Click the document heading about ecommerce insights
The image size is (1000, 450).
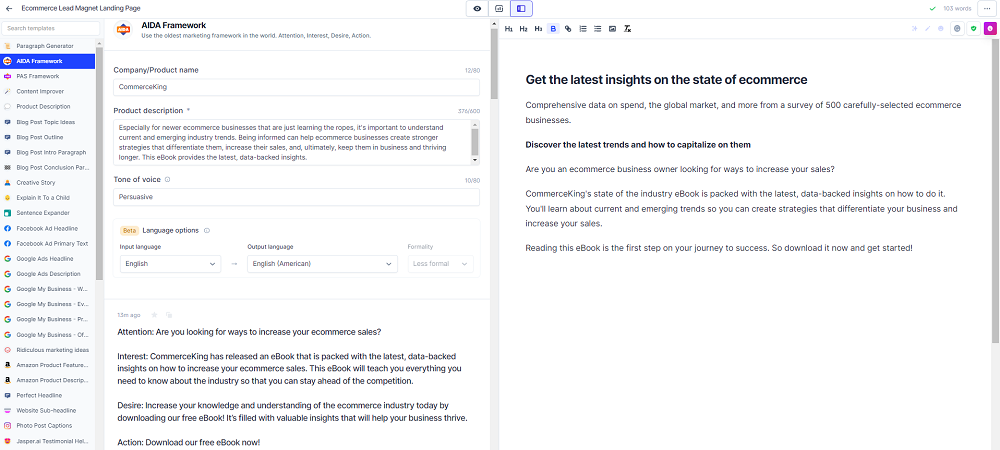click(666, 80)
